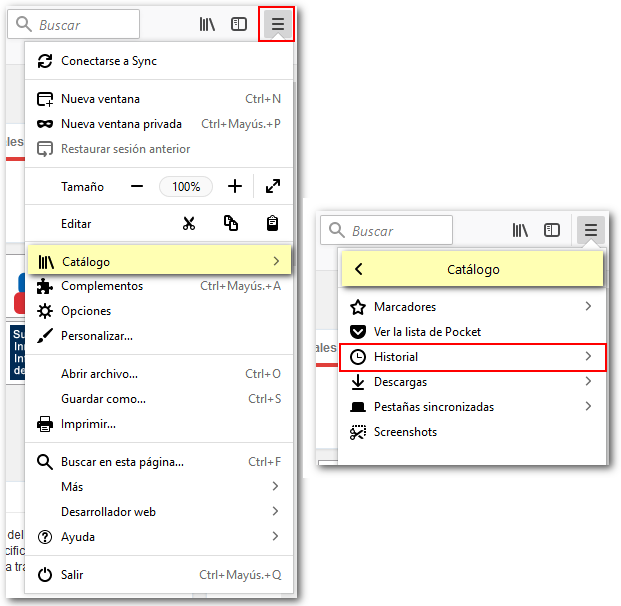Viewport: 621px width, 606px height.
Task: Zoom out with the minus button
Action: pos(137,186)
